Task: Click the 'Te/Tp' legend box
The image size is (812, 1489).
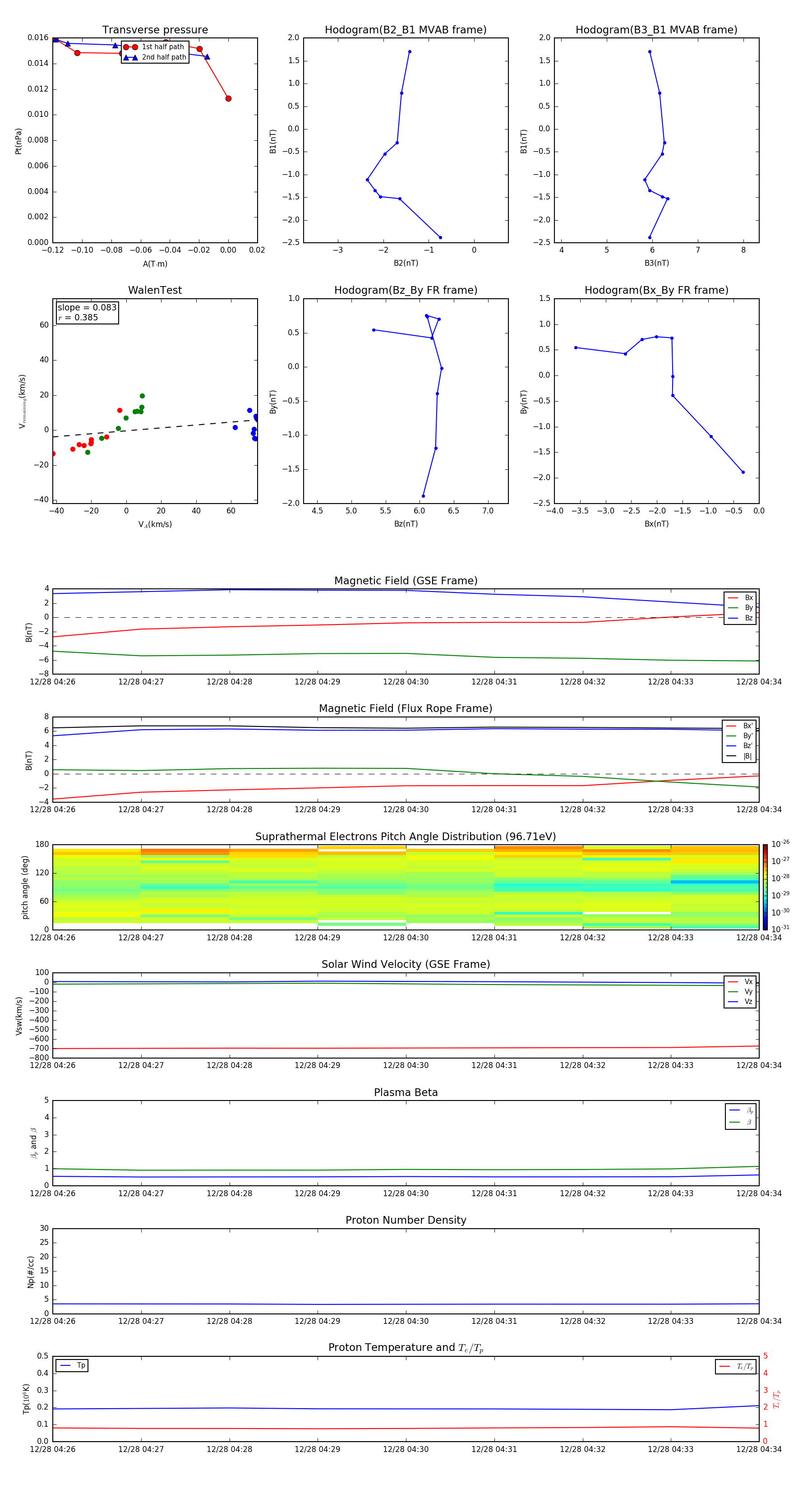Action: click(736, 1367)
